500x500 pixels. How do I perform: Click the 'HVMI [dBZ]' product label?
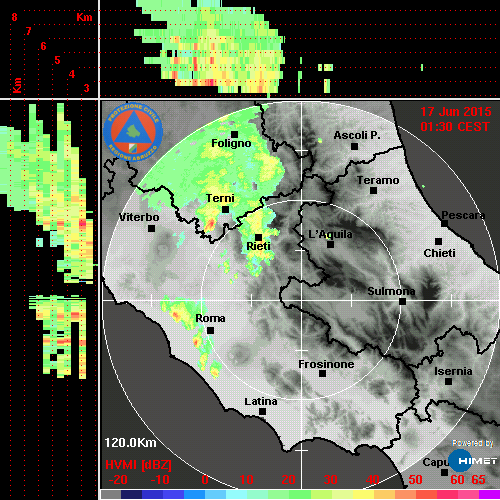[138, 465]
